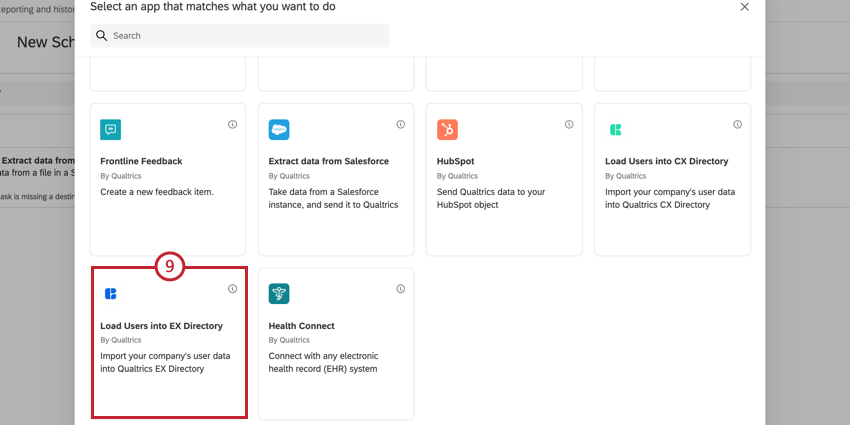Image resolution: width=850 pixels, height=425 pixels.
Task: Click 'By Qualtrics' under Extract data from Salesforce
Action: click(x=289, y=176)
